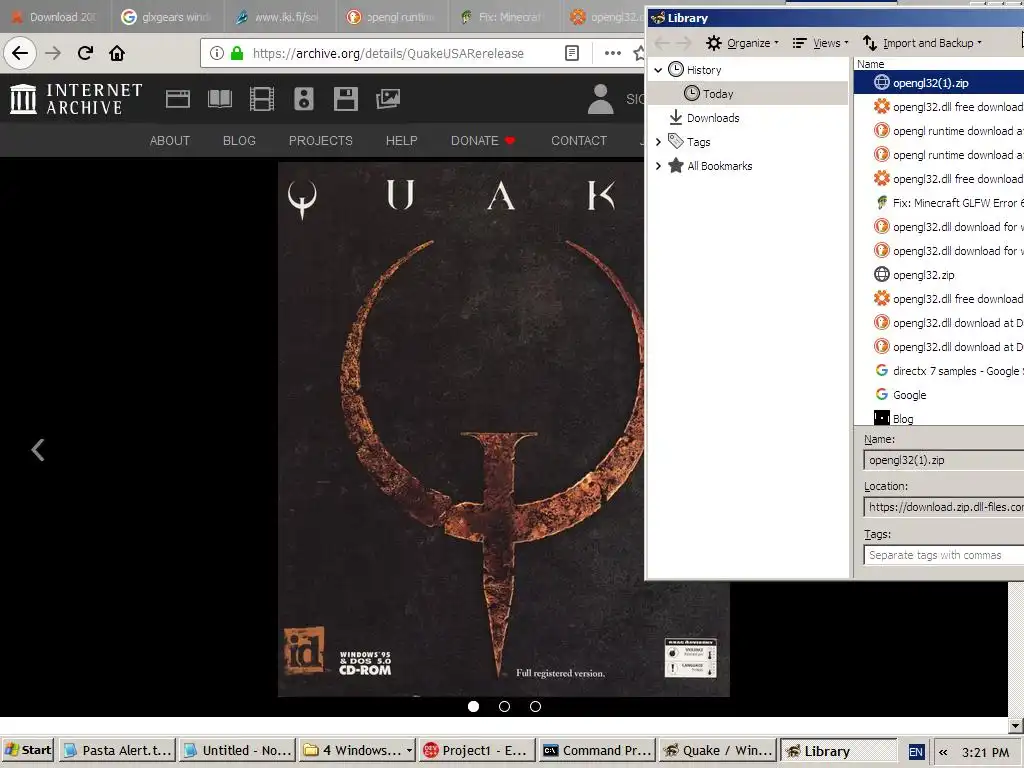Viewport: 1024px width, 768px height.
Task: Select directx 7 samples Google history entry
Action: (x=939, y=370)
